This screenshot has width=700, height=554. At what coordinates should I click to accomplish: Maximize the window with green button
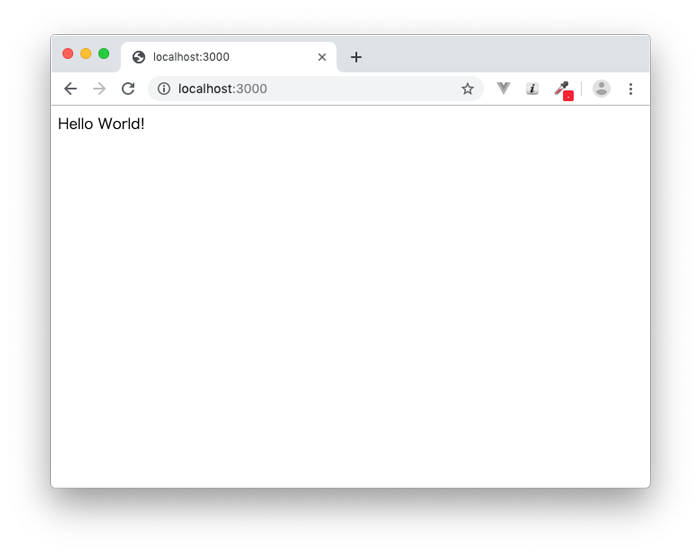point(104,54)
